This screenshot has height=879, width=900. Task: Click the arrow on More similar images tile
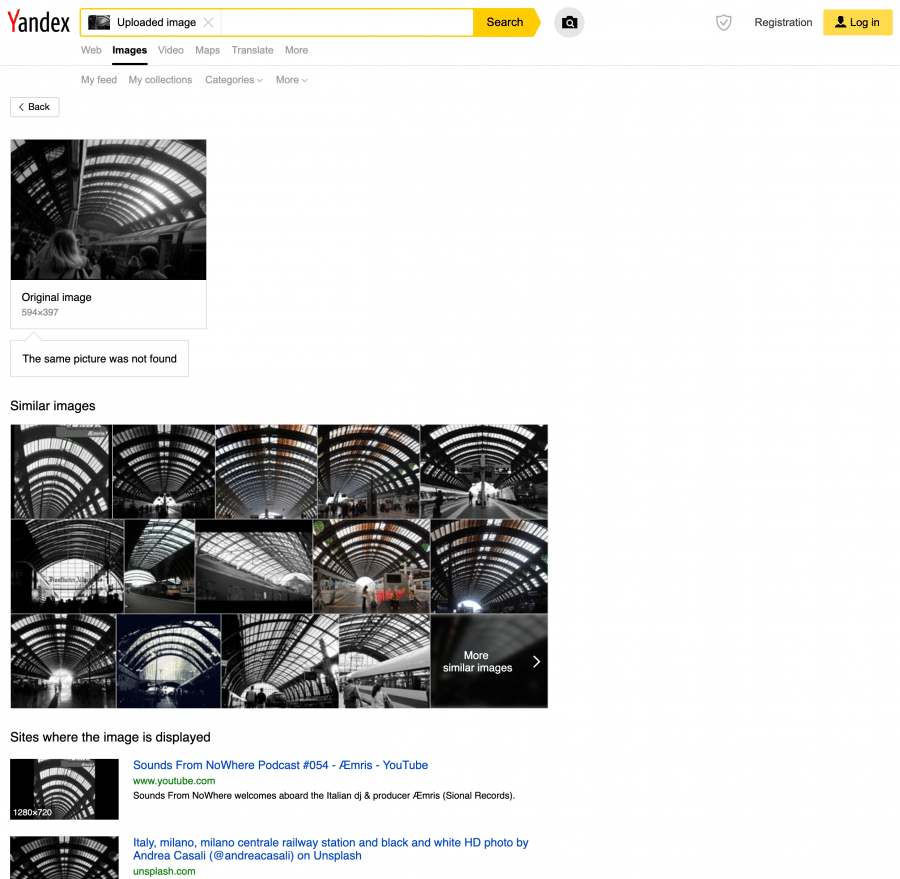[536, 661]
